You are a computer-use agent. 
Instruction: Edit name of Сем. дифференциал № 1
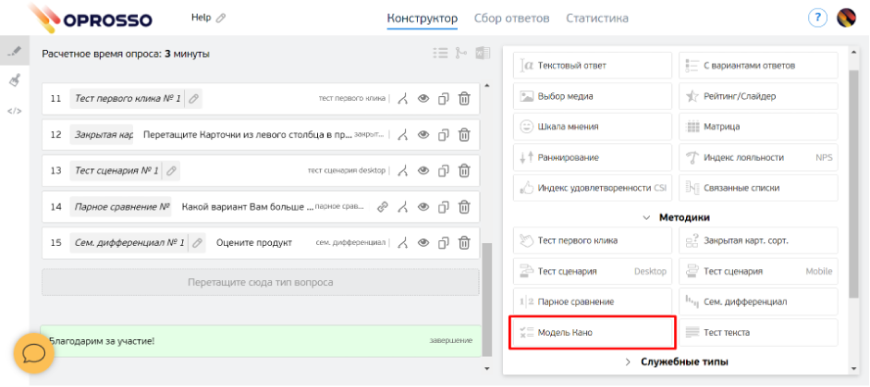click(x=197, y=243)
